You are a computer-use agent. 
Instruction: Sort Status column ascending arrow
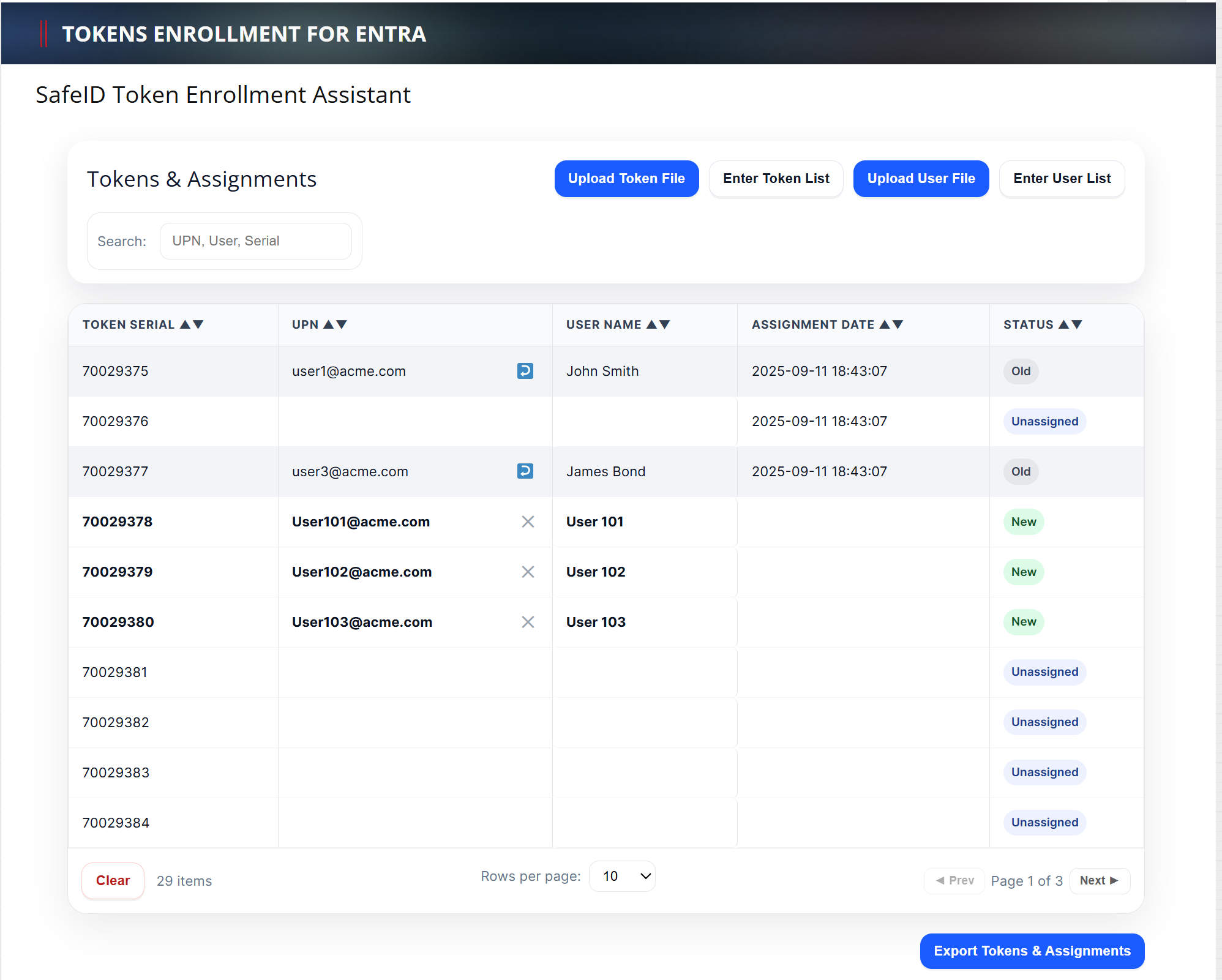click(x=1064, y=324)
